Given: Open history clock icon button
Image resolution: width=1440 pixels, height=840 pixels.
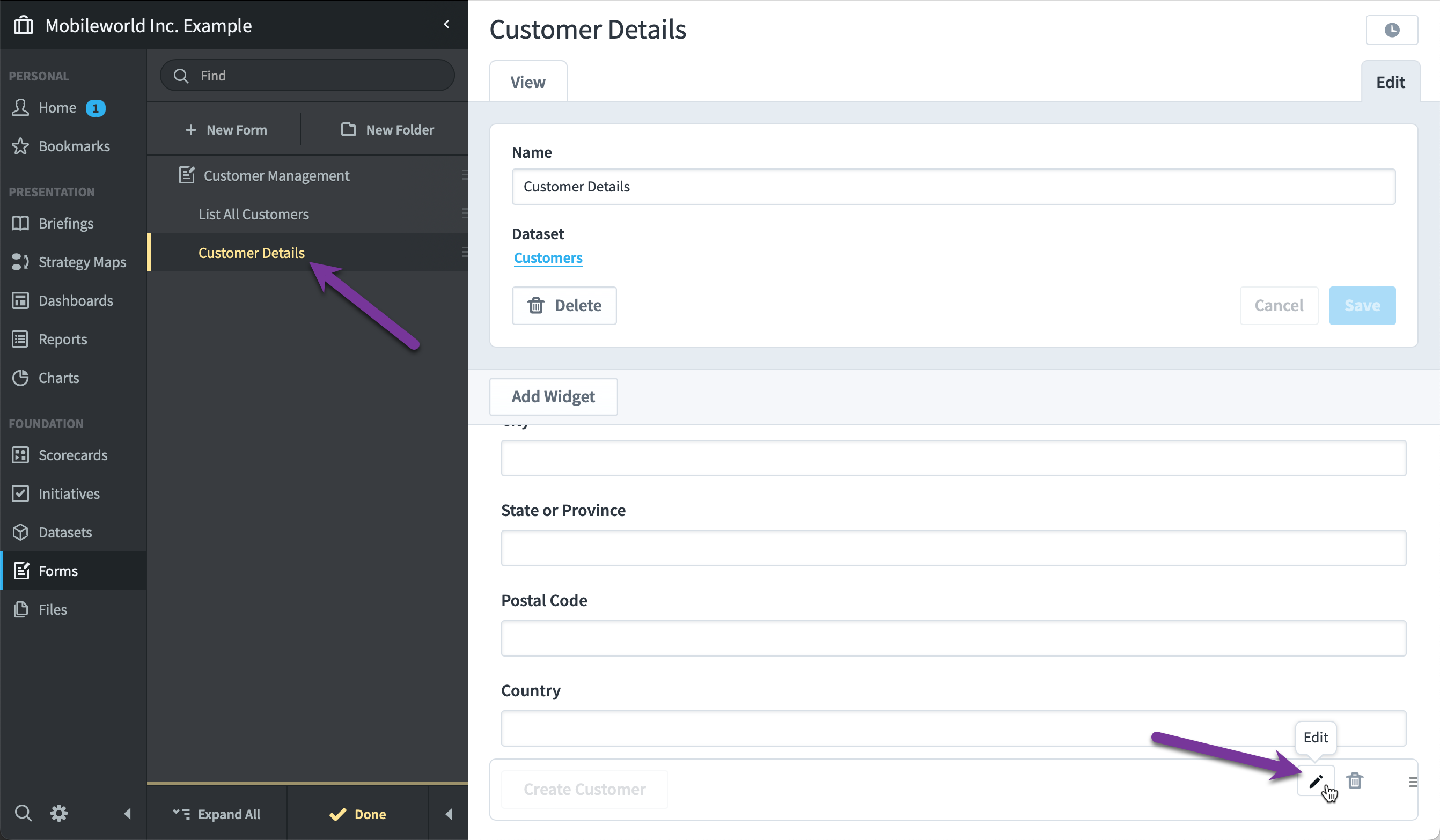Looking at the screenshot, I should [1391, 30].
